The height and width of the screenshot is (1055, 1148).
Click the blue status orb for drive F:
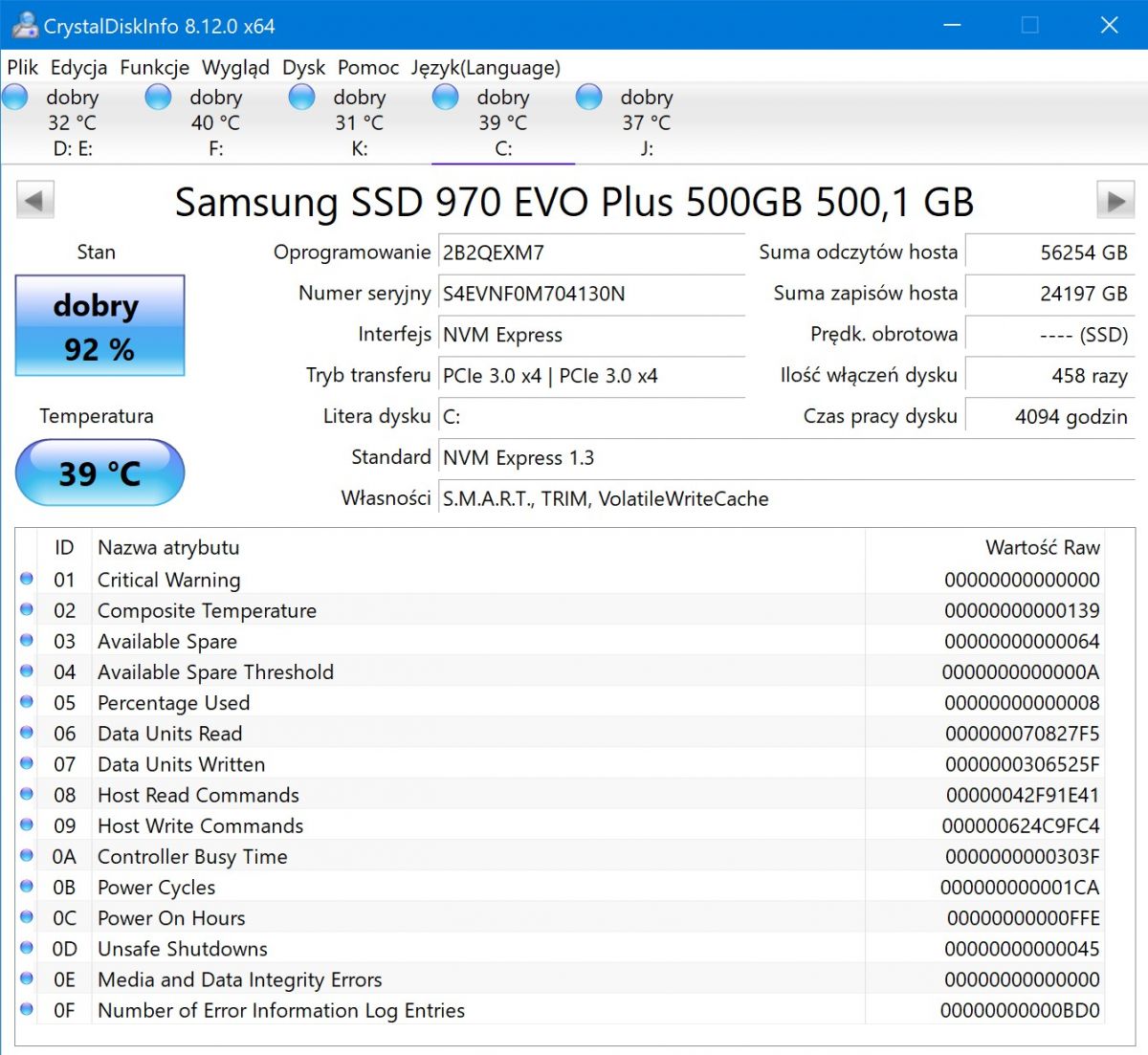pyautogui.click(x=158, y=97)
